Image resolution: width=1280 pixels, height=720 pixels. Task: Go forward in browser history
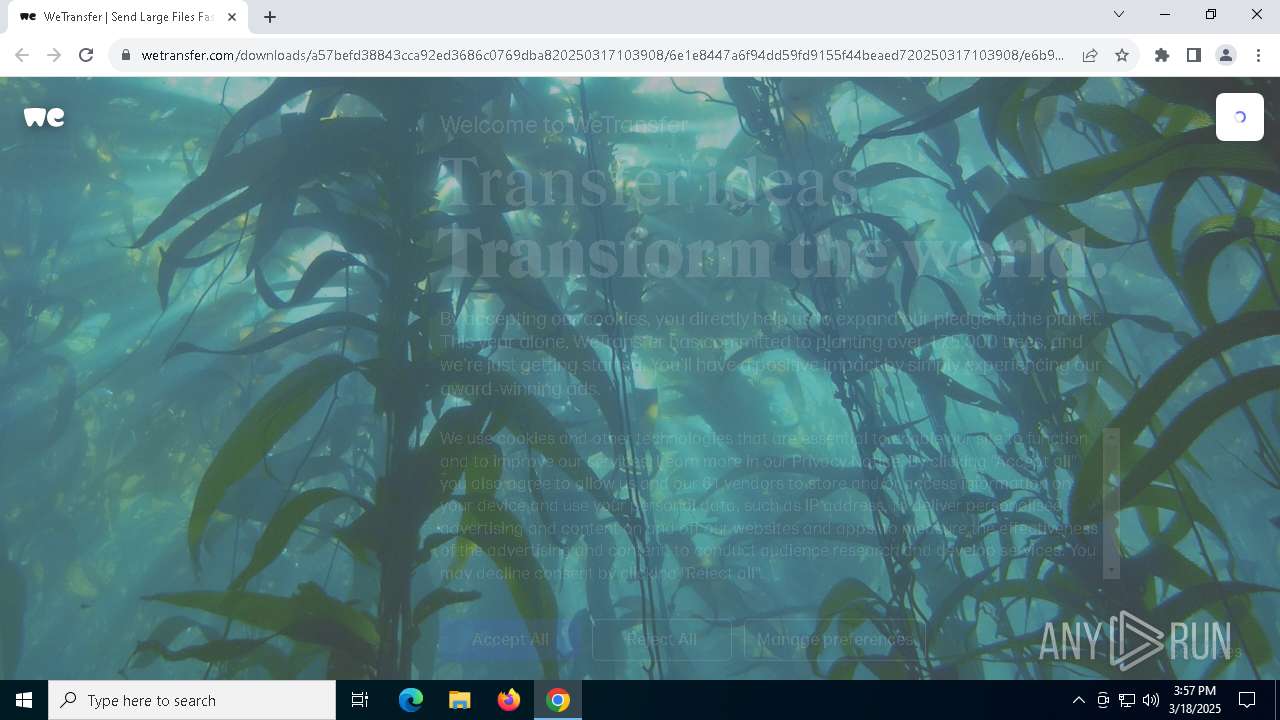54,55
